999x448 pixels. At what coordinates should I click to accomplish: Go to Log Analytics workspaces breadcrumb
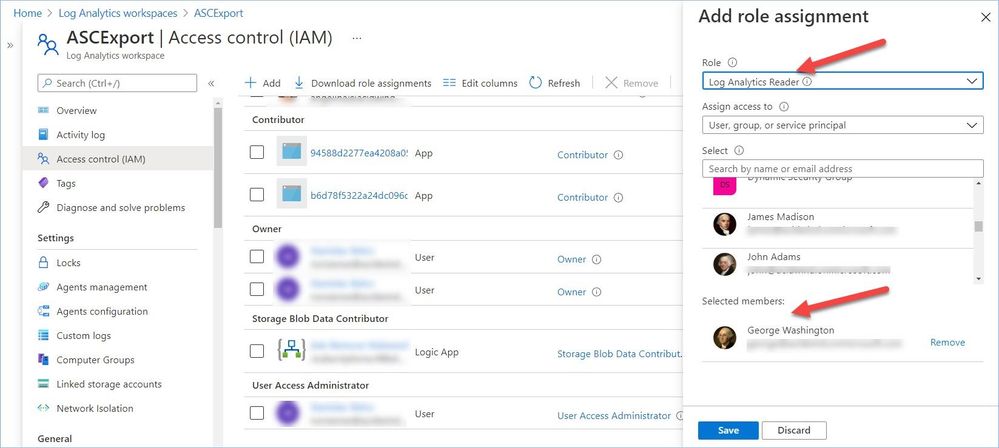pos(120,13)
